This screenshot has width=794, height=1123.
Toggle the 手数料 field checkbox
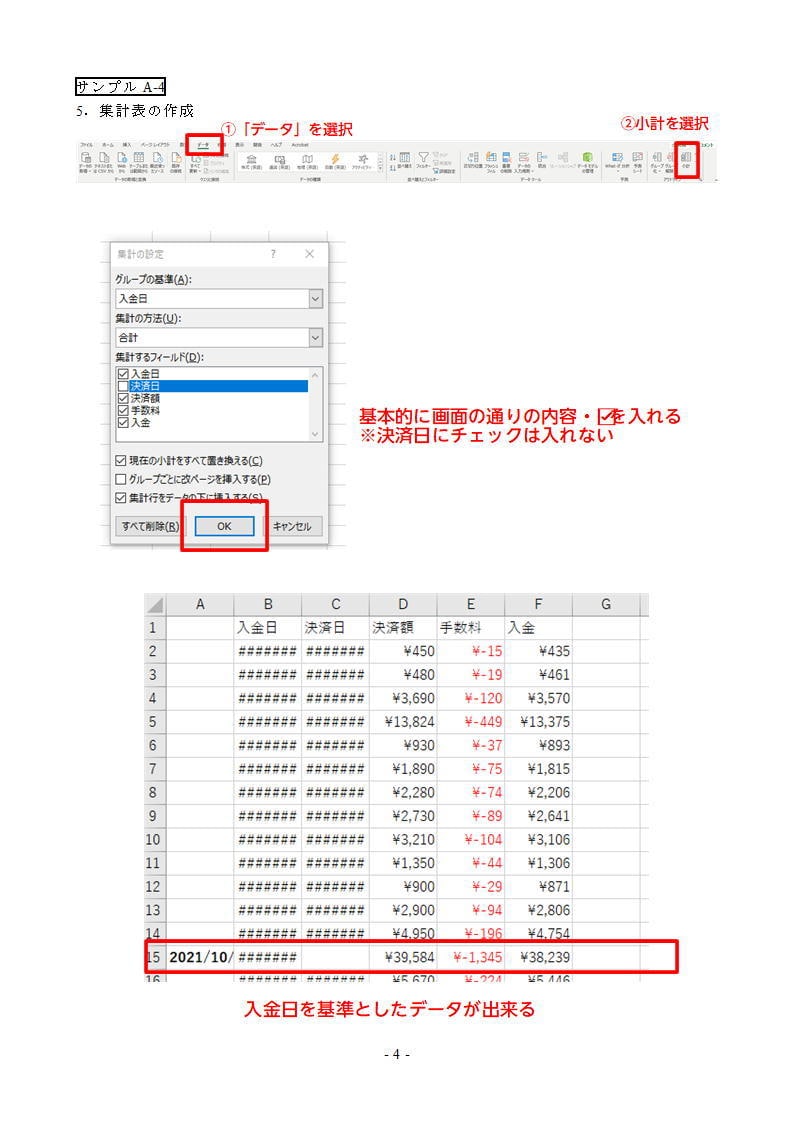[123, 410]
